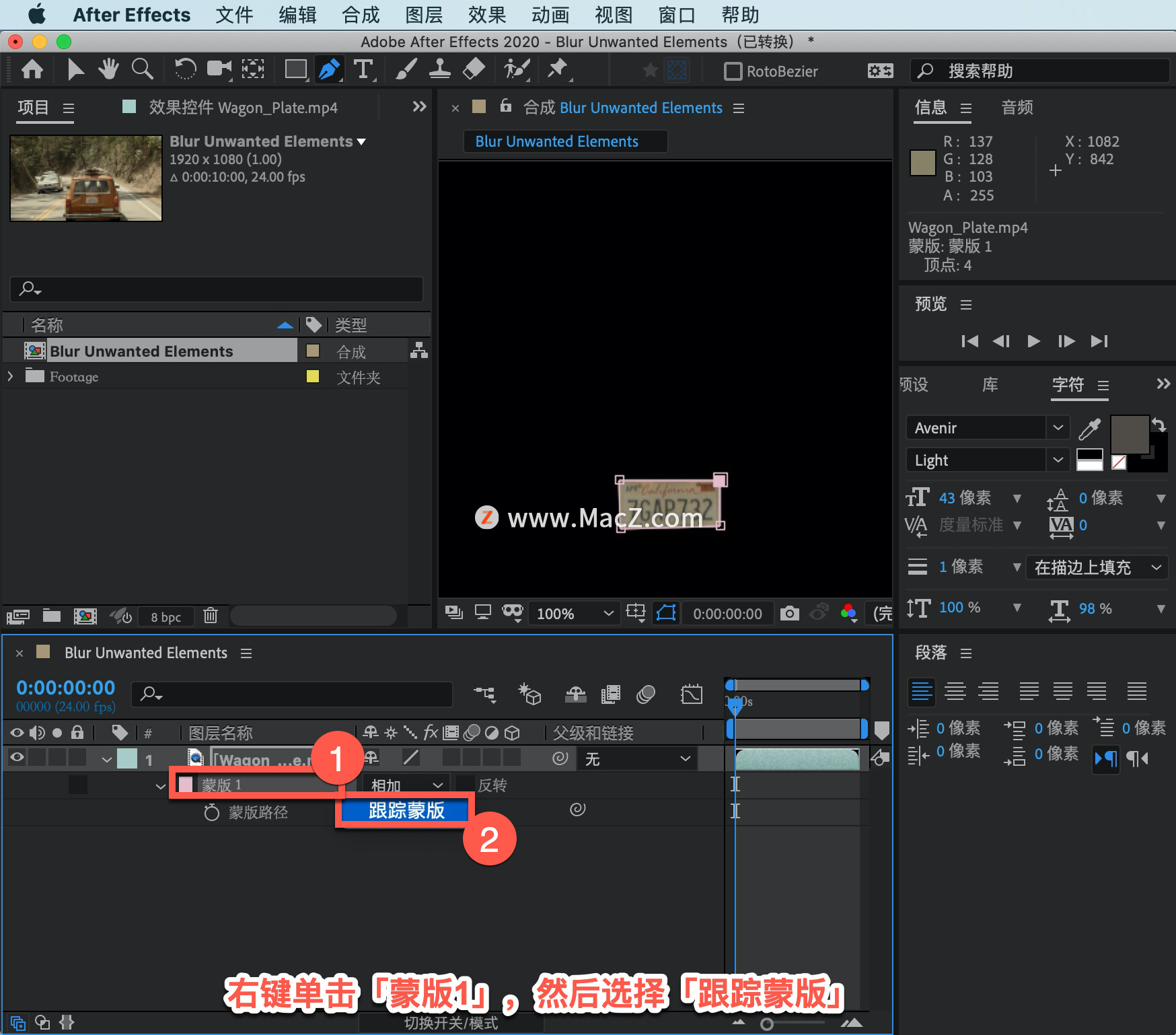This screenshot has height=1035, width=1176.
Task: Click the 搜索帮助 search field
Action: click(1040, 71)
